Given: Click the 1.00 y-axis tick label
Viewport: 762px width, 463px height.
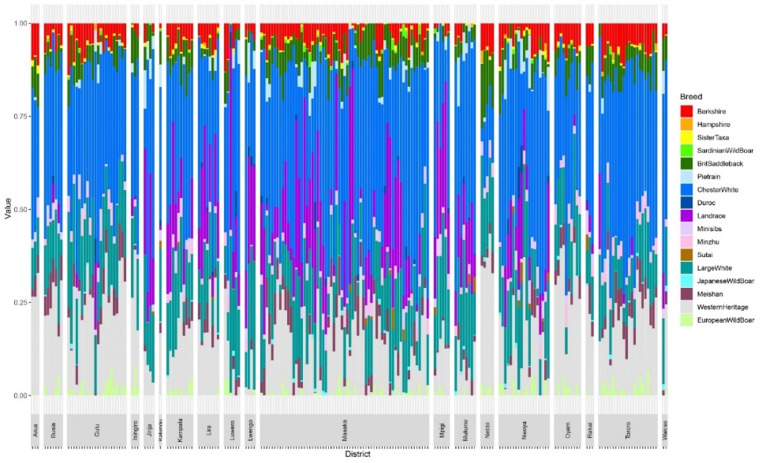Looking at the screenshot, I should [19, 23].
